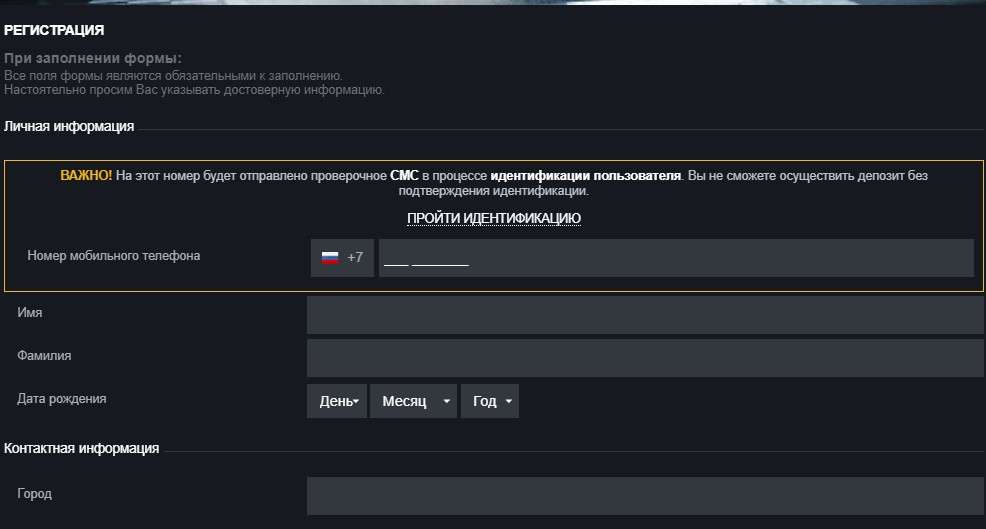This screenshot has height=529, width=986.
Task: Click the yellow ВАЖНО! warning text
Action: coord(86,176)
